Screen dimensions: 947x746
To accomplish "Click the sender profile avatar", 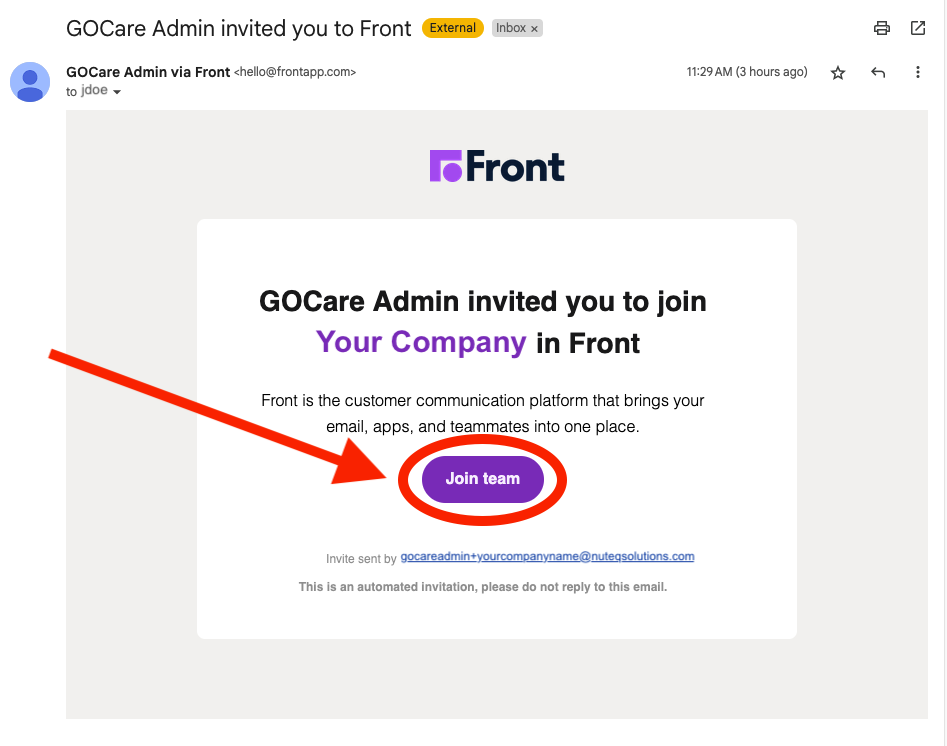I will point(30,82).
